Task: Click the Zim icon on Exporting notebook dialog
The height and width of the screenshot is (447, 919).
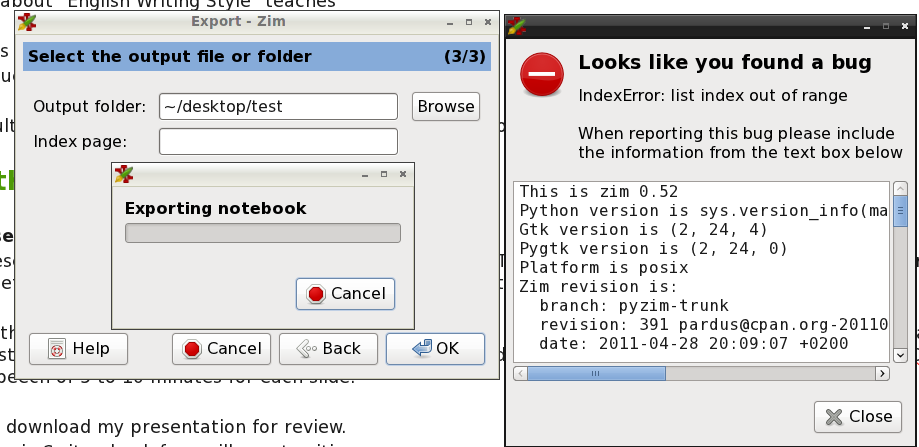Action: (124, 175)
